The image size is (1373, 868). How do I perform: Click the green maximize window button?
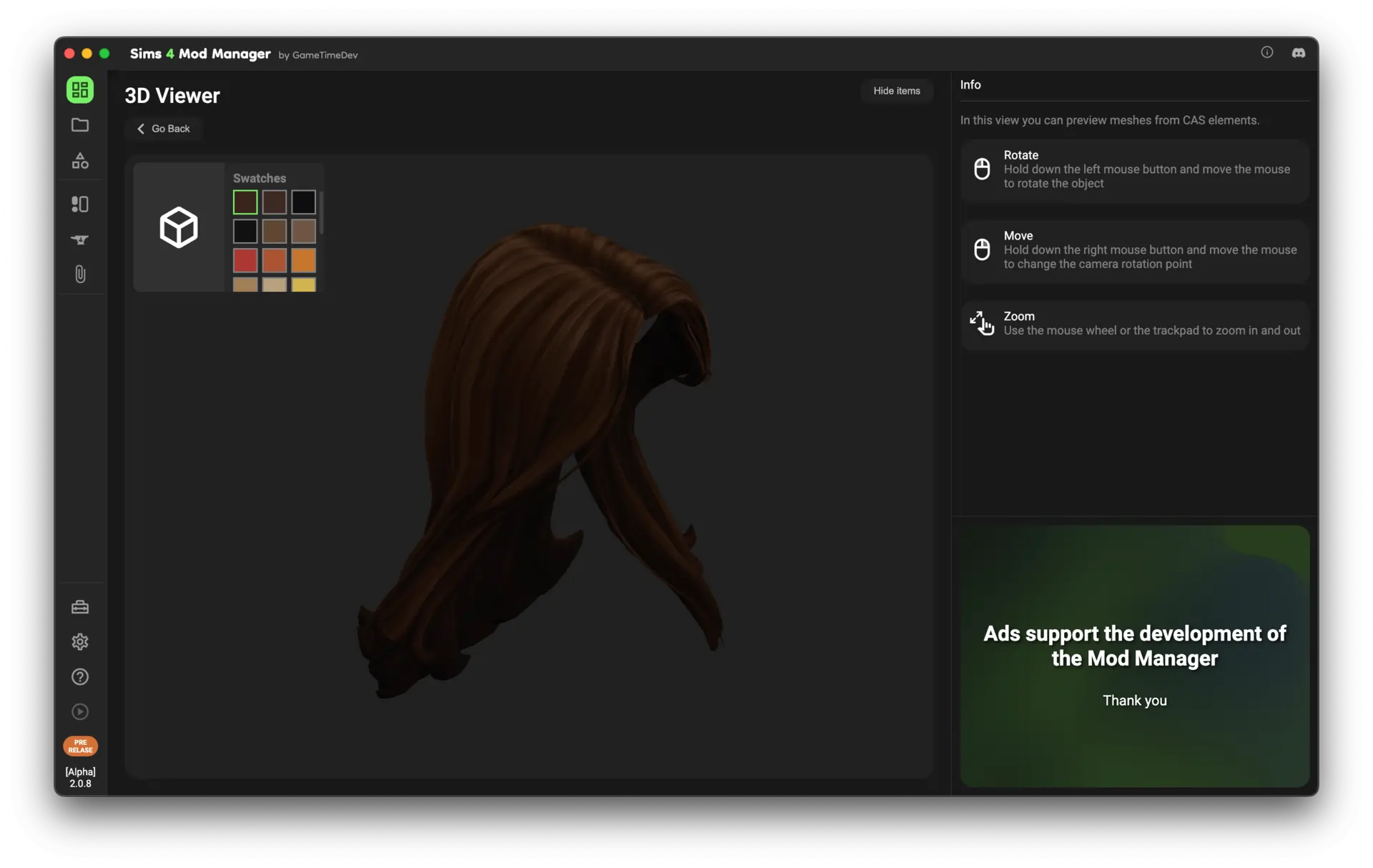(104, 54)
